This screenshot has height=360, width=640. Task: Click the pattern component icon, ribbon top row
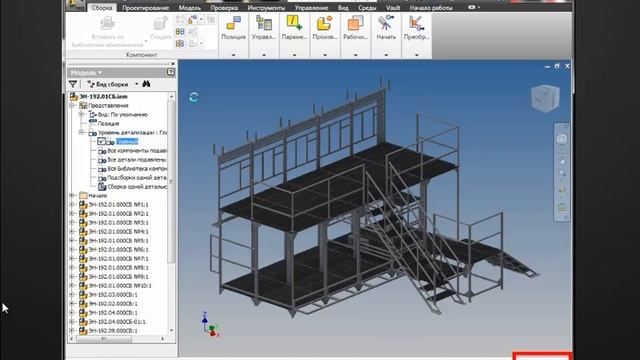click(180, 20)
